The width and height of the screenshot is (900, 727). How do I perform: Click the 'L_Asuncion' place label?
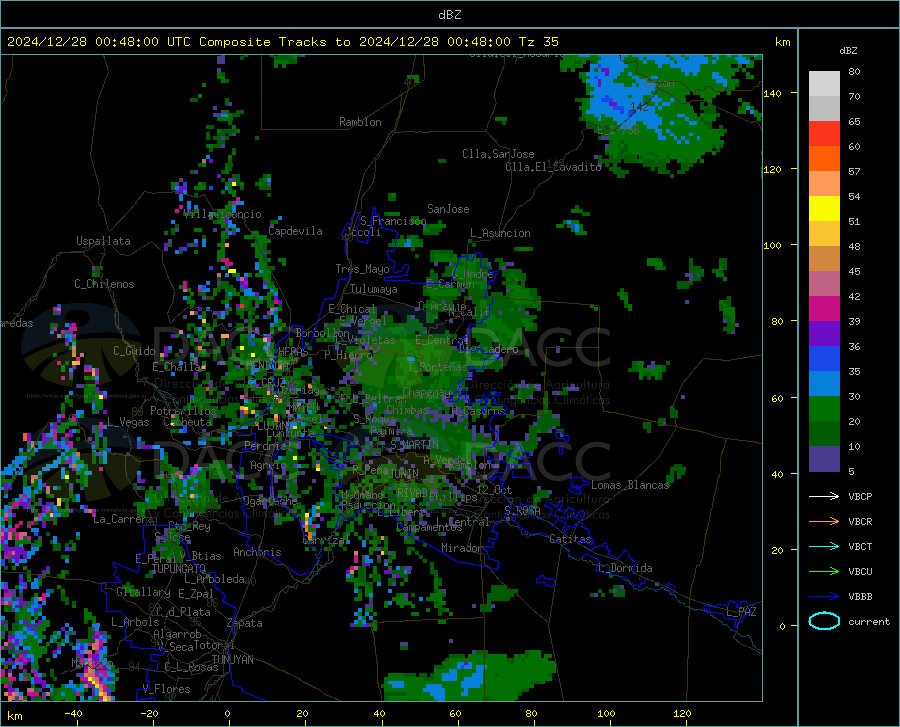click(500, 233)
